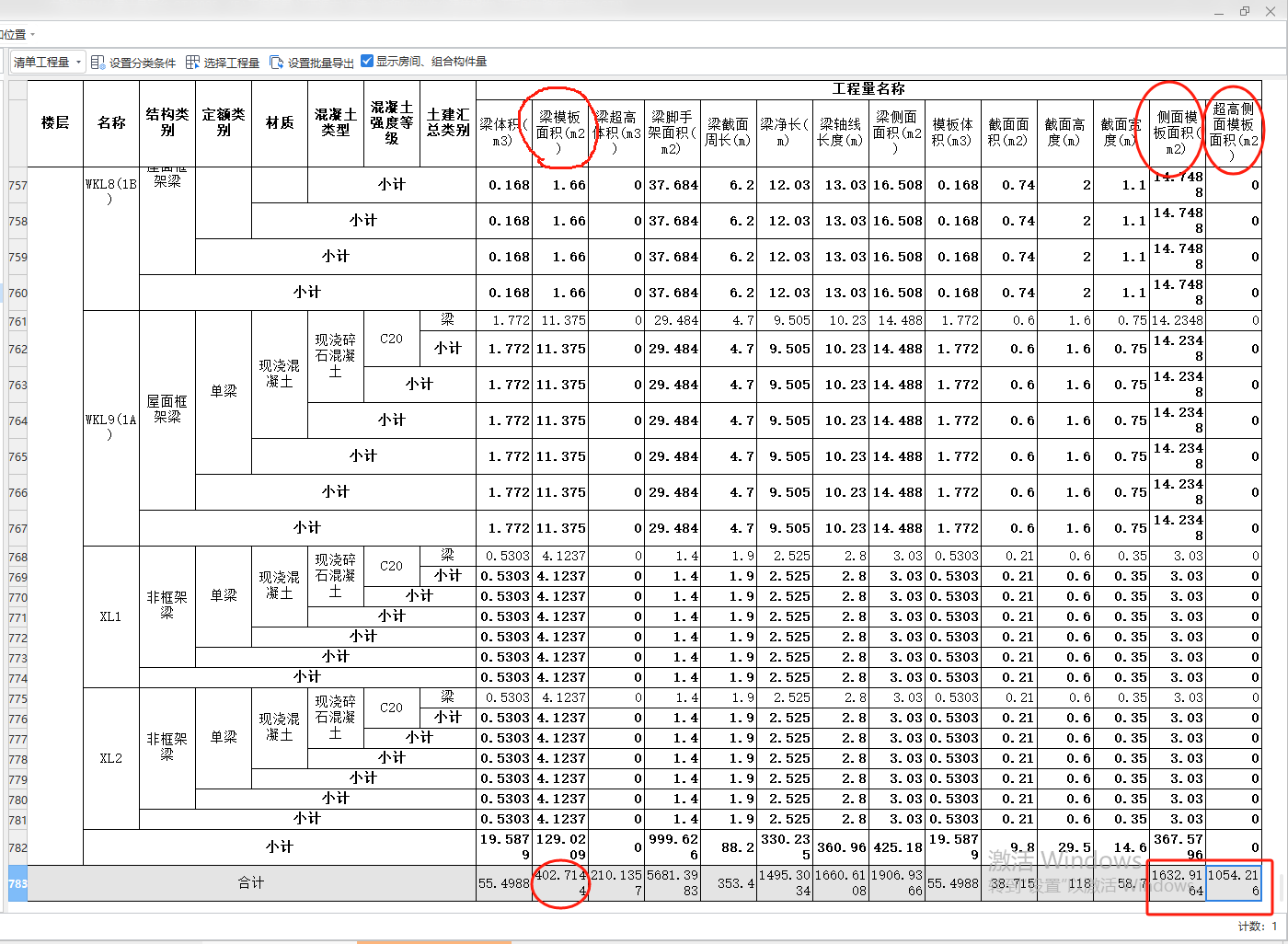Uncheck 显示房间、组合构件量 checkbox

[x=367, y=61]
